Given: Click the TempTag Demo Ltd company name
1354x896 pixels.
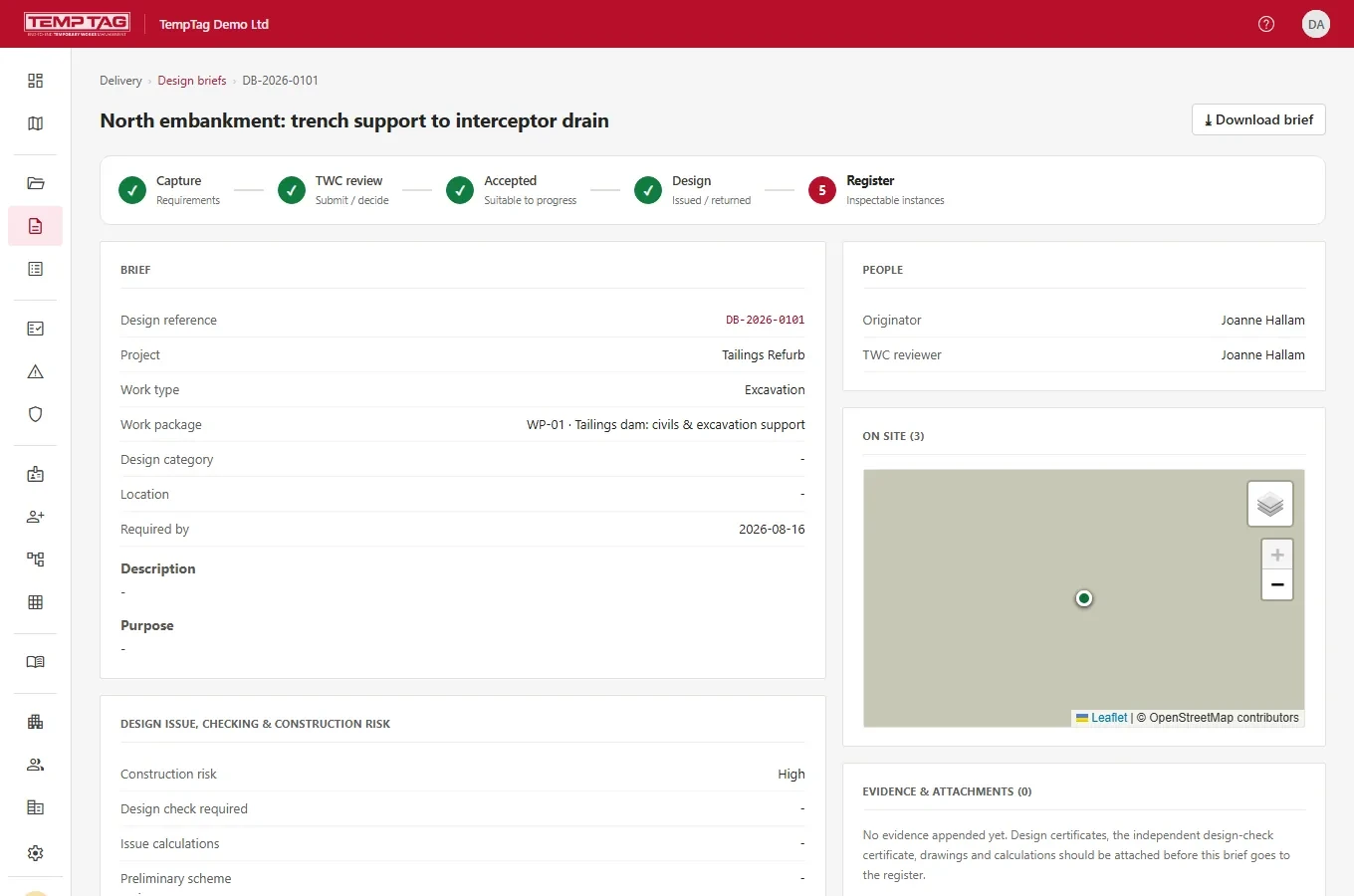Looking at the screenshot, I should tap(214, 25).
